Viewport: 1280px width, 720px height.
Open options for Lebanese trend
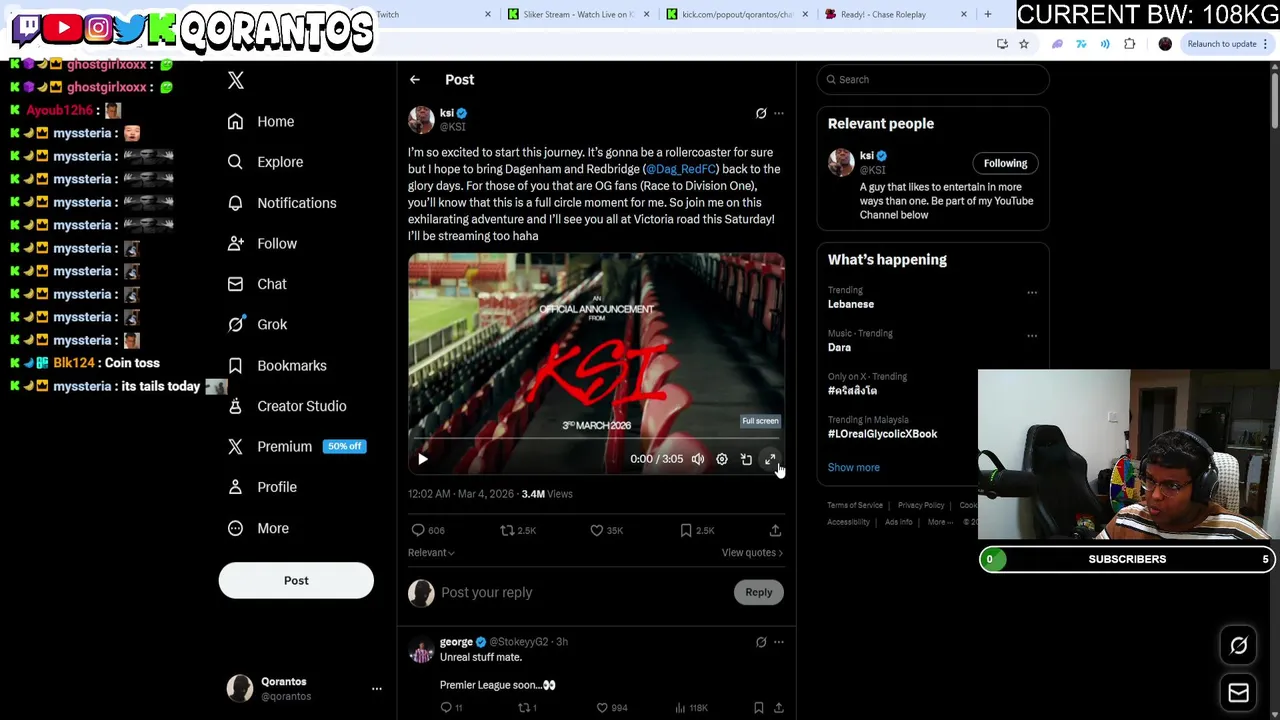tap(1032, 293)
